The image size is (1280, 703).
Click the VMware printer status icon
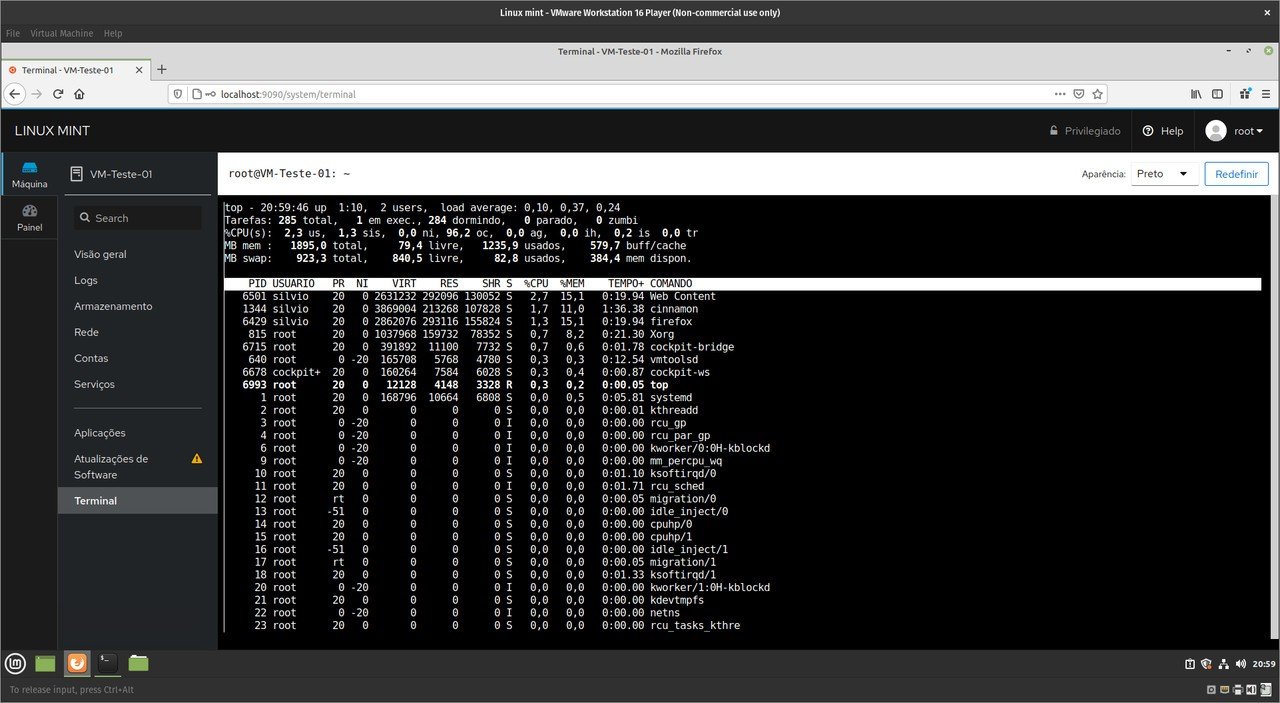(x=1238, y=690)
